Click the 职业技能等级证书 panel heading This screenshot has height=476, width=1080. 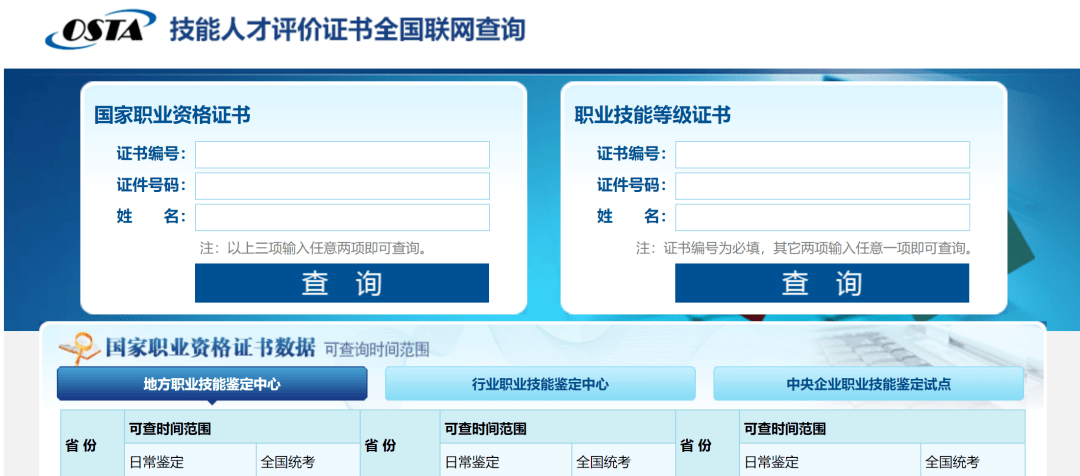click(x=652, y=115)
